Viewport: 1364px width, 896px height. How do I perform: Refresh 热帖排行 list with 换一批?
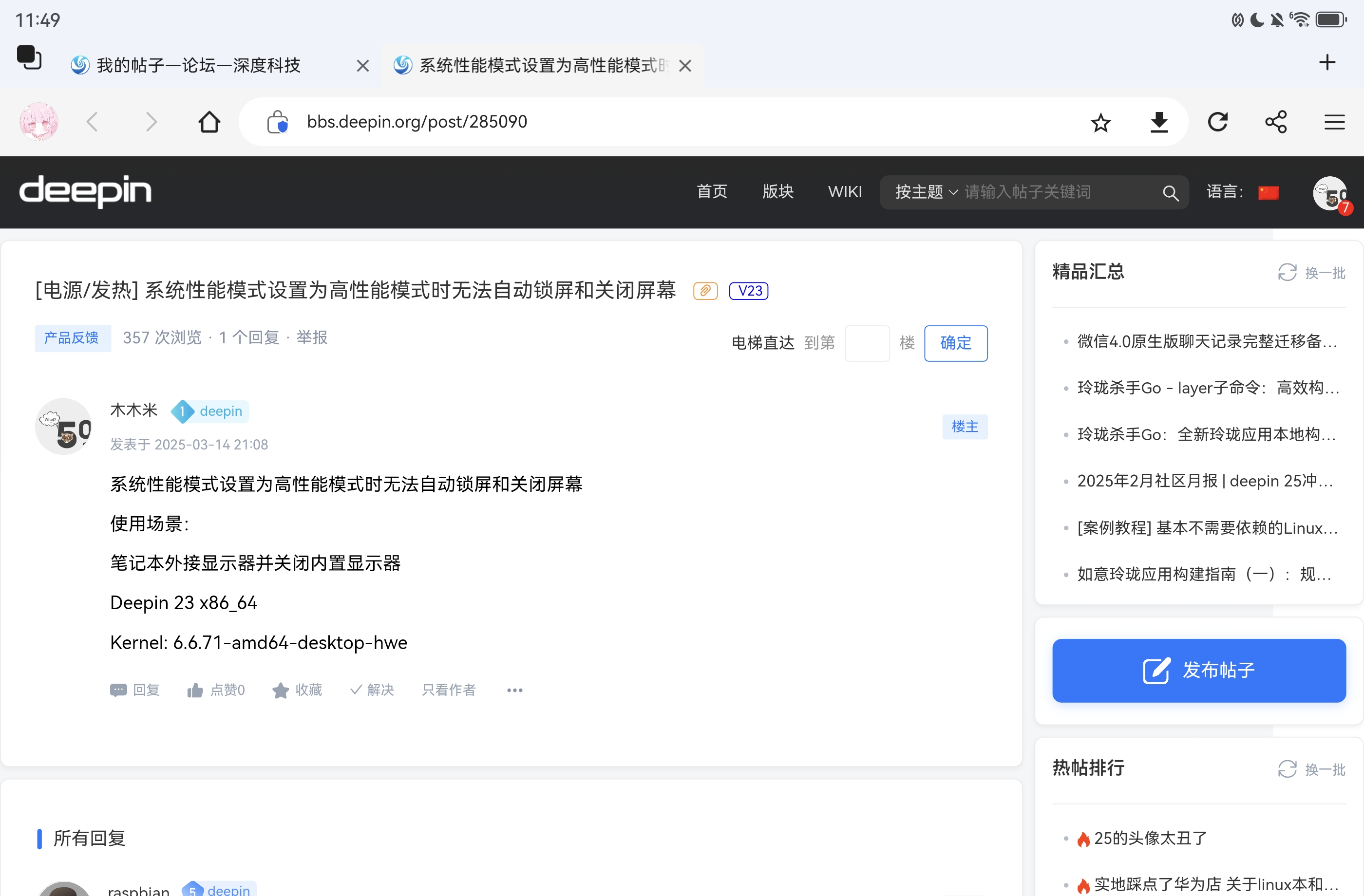[x=1311, y=768]
